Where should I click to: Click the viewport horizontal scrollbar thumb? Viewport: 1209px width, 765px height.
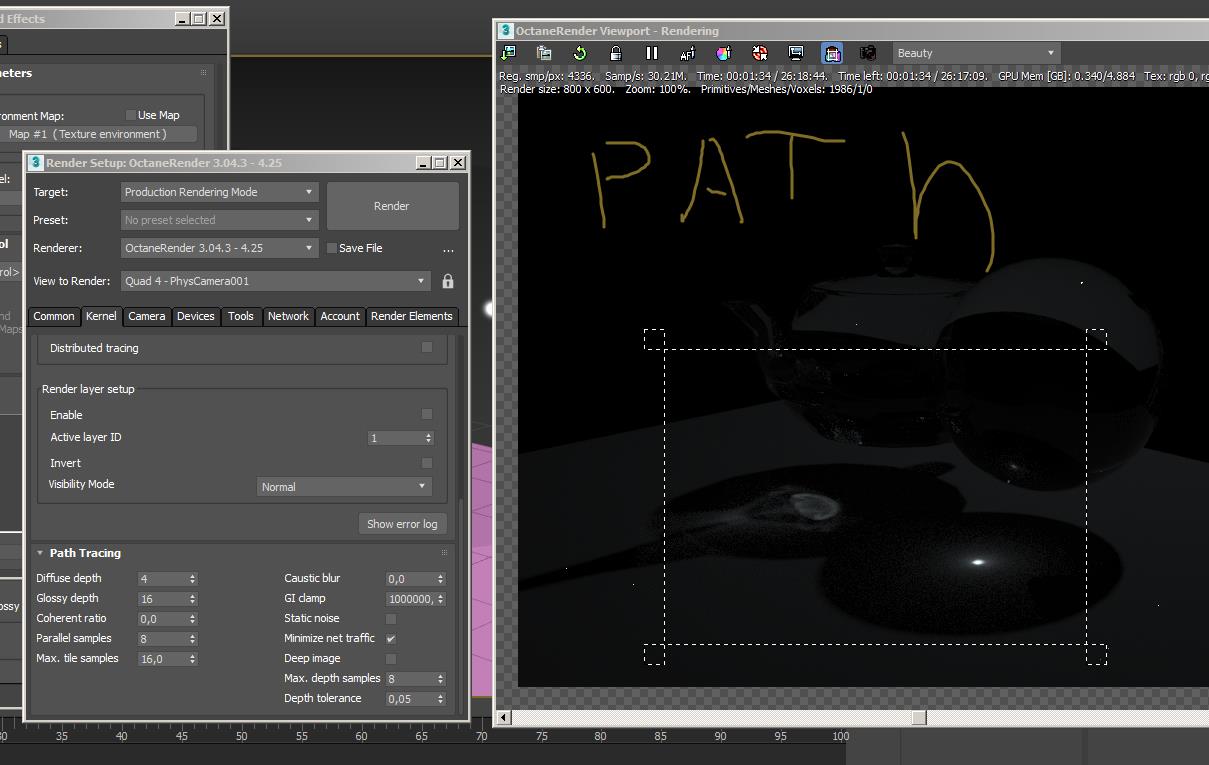[919, 717]
